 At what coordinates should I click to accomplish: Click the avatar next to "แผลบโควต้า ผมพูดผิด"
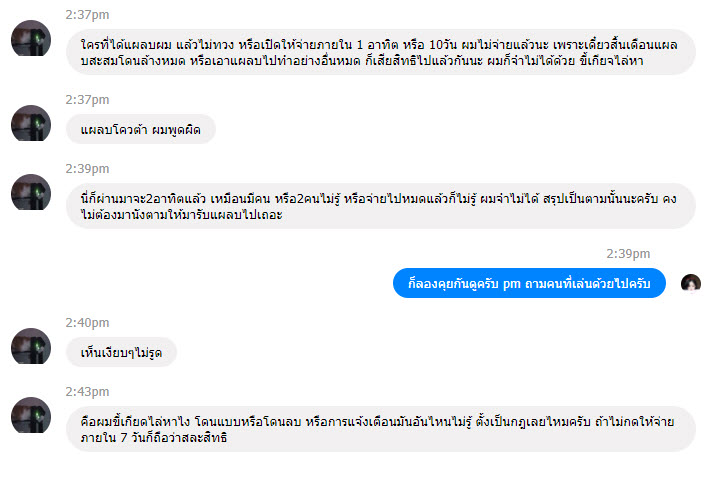click(x=30, y=123)
